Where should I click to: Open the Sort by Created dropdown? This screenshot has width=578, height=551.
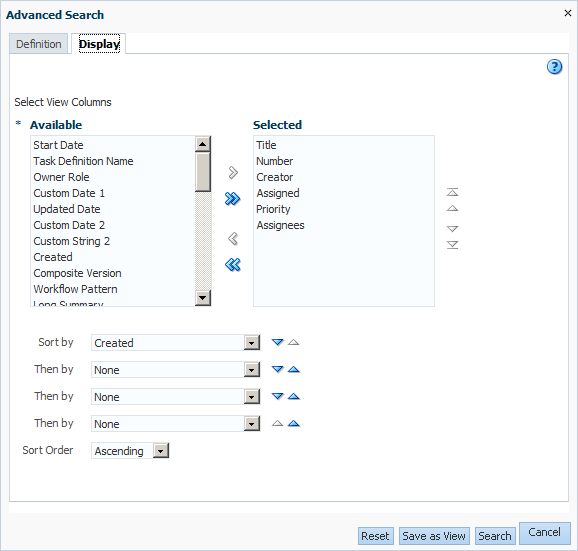pos(252,343)
